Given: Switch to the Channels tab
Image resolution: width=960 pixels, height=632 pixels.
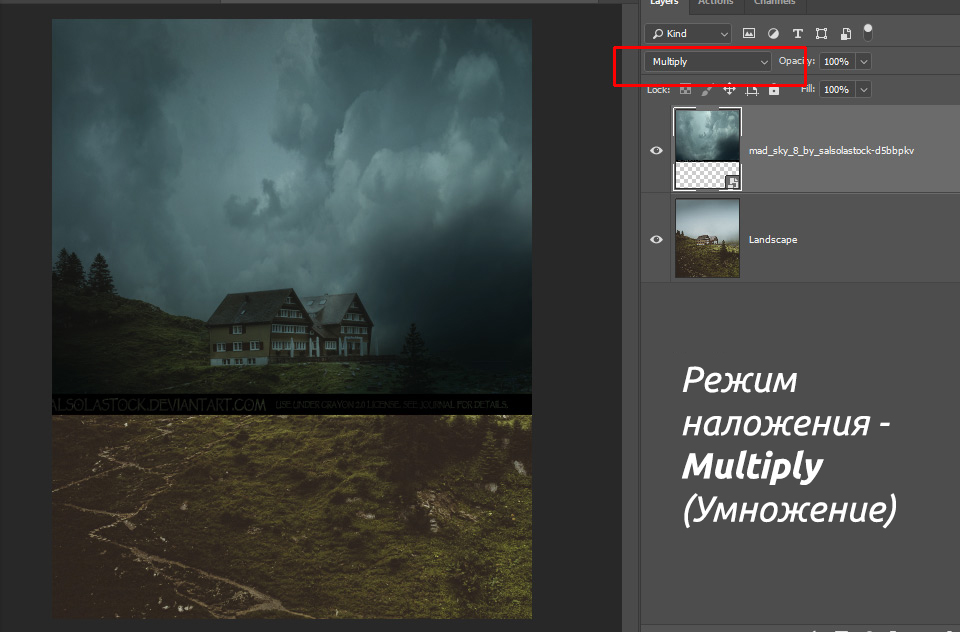Looking at the screenshot, I should [x=774, y=4].
